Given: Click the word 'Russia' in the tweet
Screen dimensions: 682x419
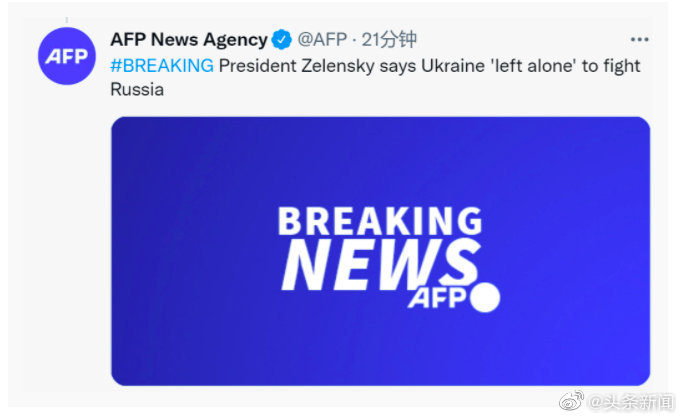Looking at the screenshot, I should tap(137, 89).
